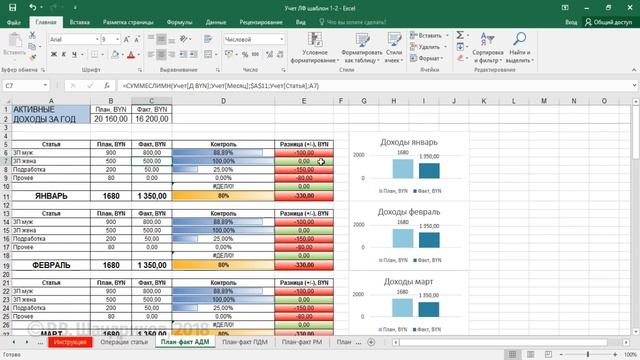Click the Вставить cells button
640x360 pixels.
[426, 36]
